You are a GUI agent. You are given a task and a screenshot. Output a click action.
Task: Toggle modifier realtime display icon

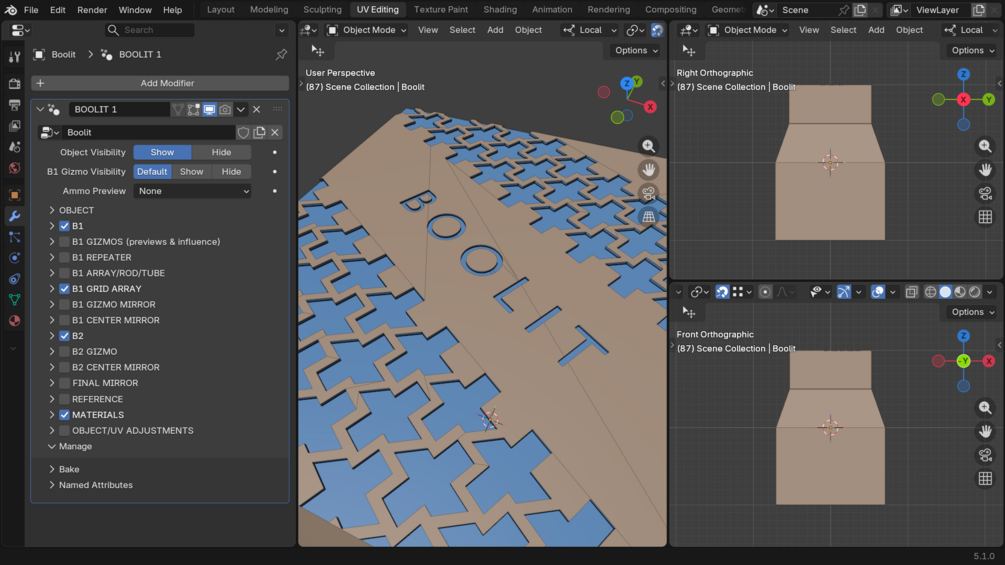[210, 110]
